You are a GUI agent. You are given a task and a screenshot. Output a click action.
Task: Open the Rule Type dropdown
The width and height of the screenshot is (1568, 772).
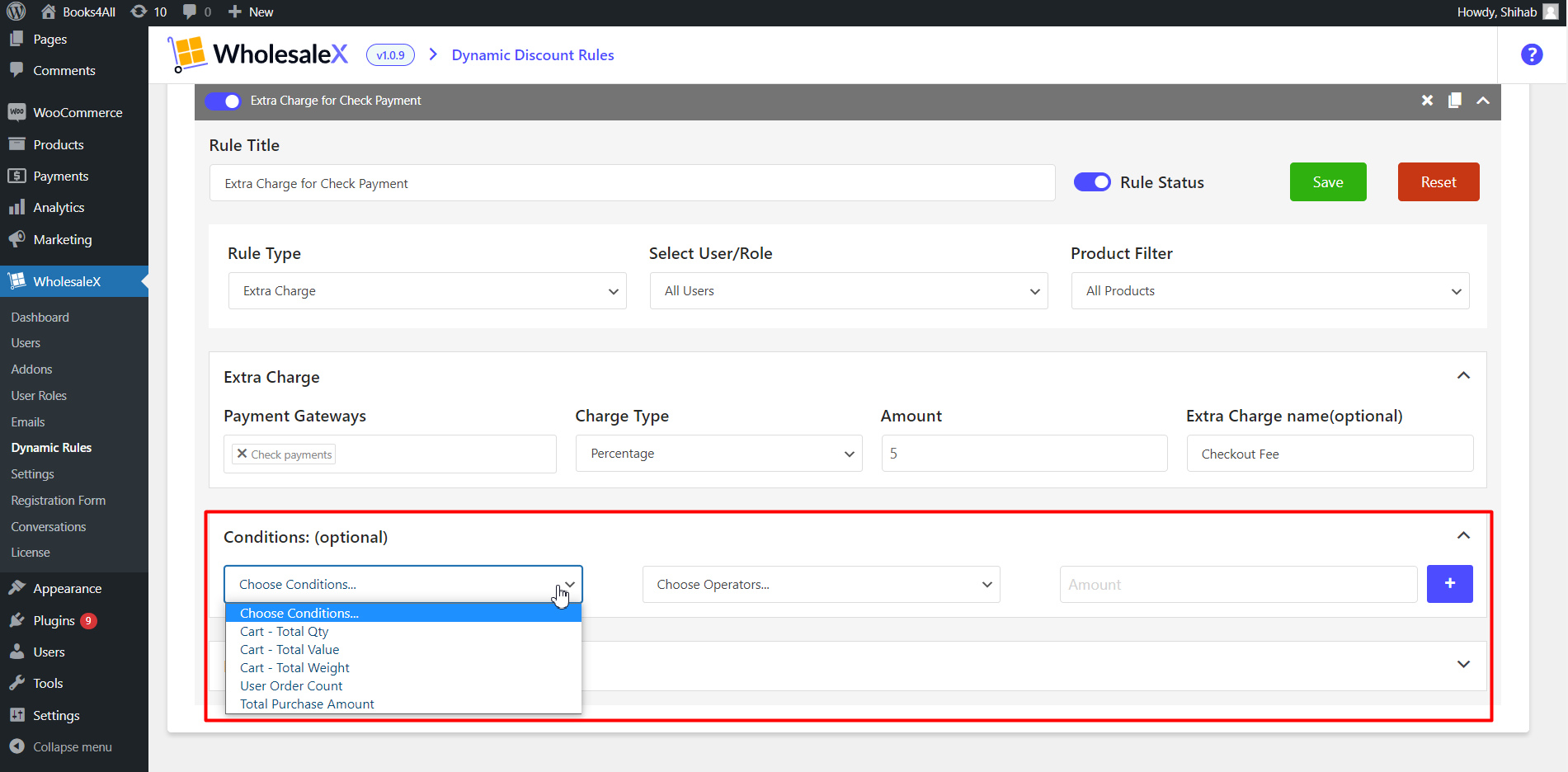tap(427, 291)
